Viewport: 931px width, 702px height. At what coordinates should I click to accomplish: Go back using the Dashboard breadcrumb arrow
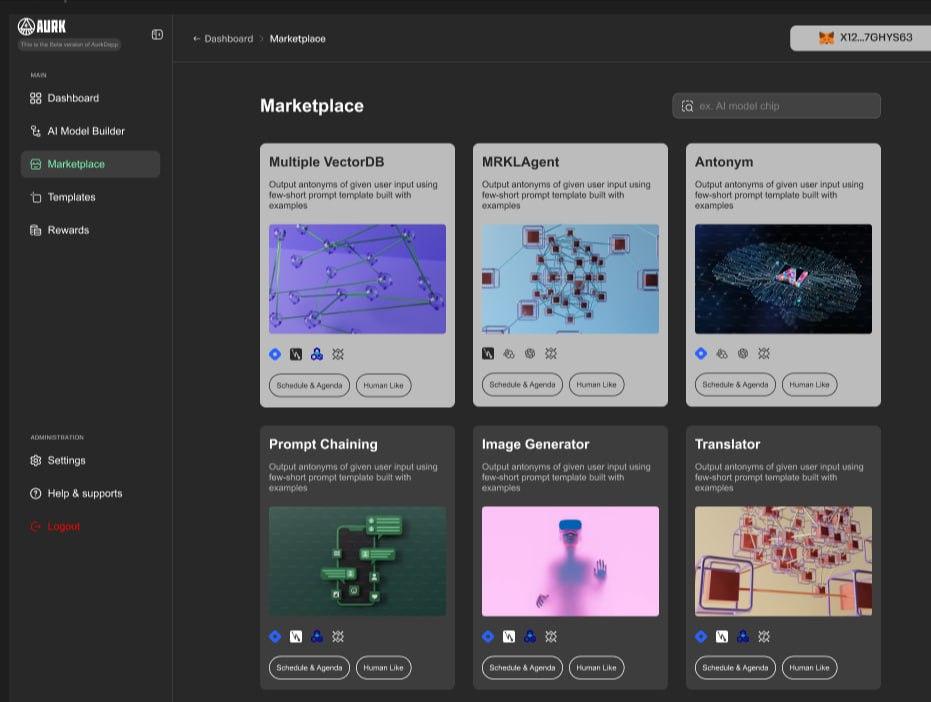point(197,39)
